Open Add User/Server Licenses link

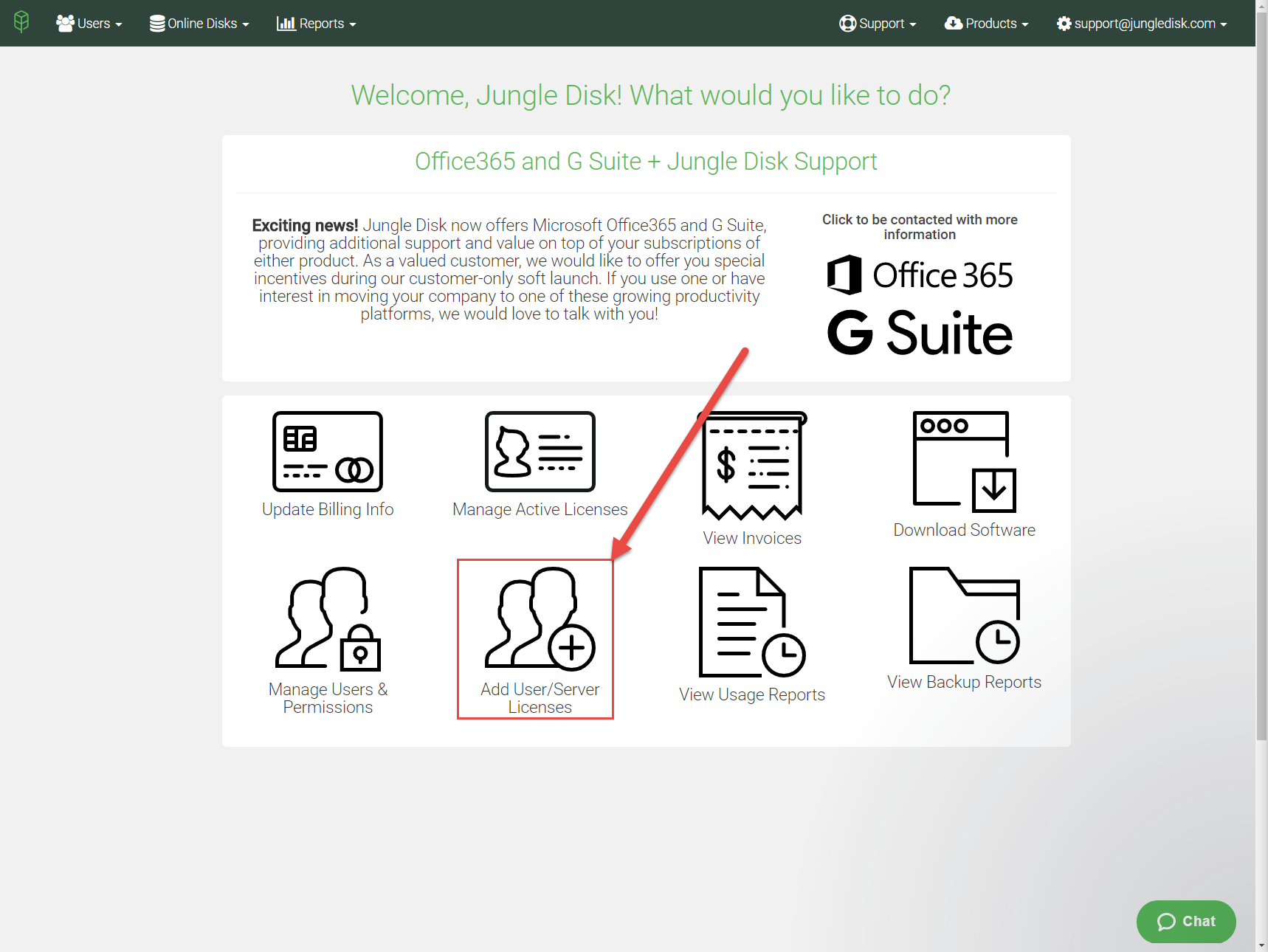tap(540, 698)
